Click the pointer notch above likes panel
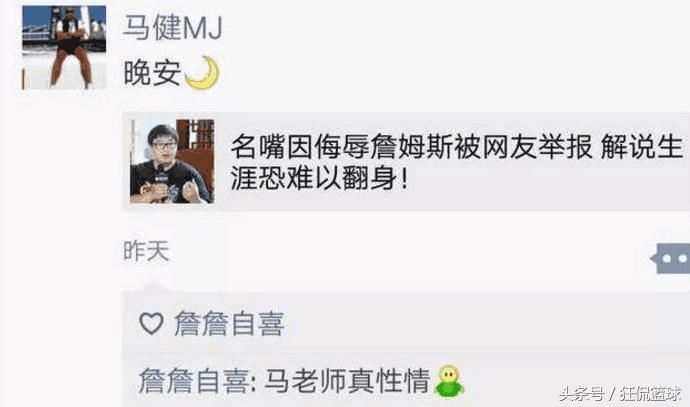This screenshot has width=690, height=407. pyautogui.click(x=150, y=285)
